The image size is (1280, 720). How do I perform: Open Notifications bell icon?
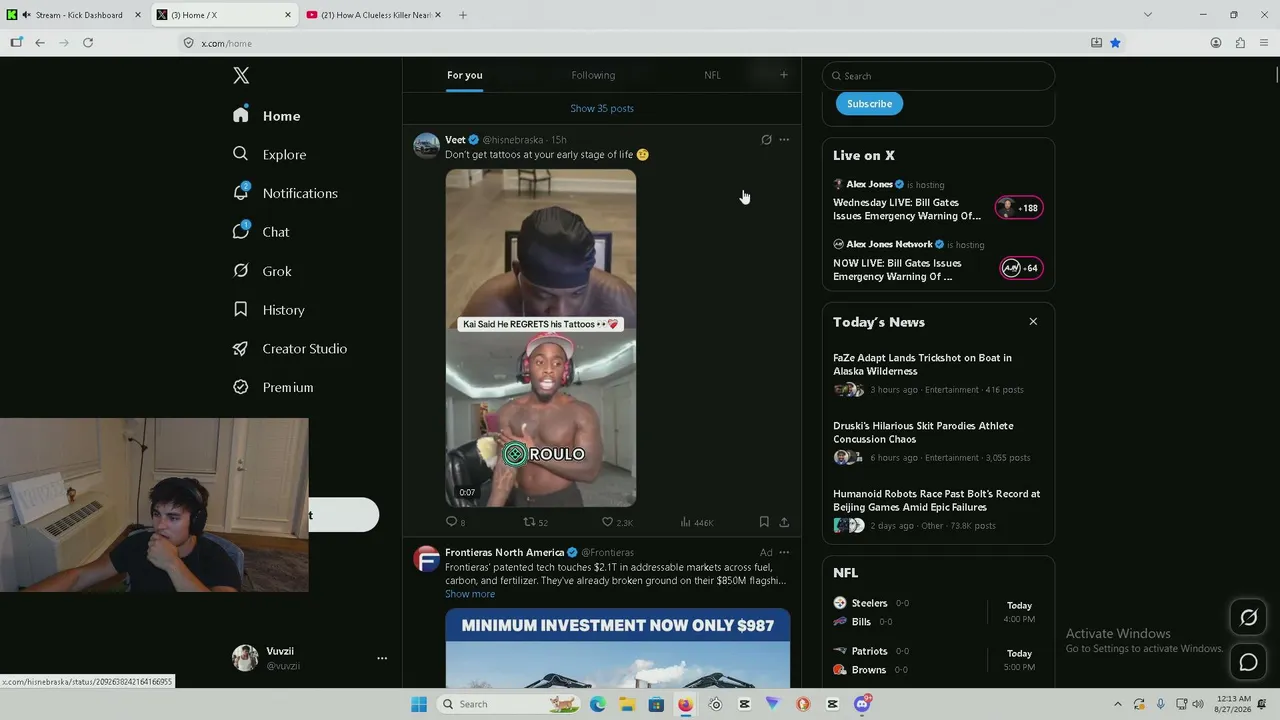tap(241, 192)
